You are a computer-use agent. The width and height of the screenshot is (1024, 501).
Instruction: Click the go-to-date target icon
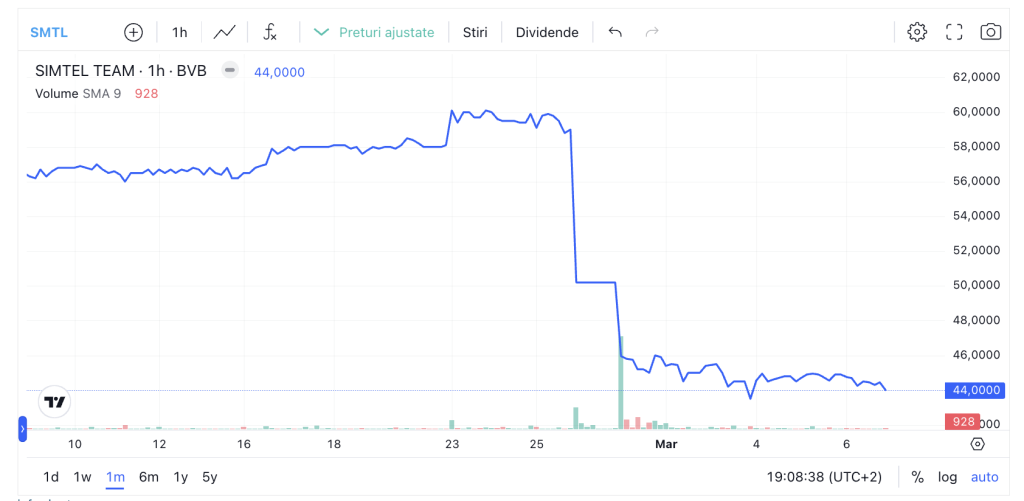(977, 444)
